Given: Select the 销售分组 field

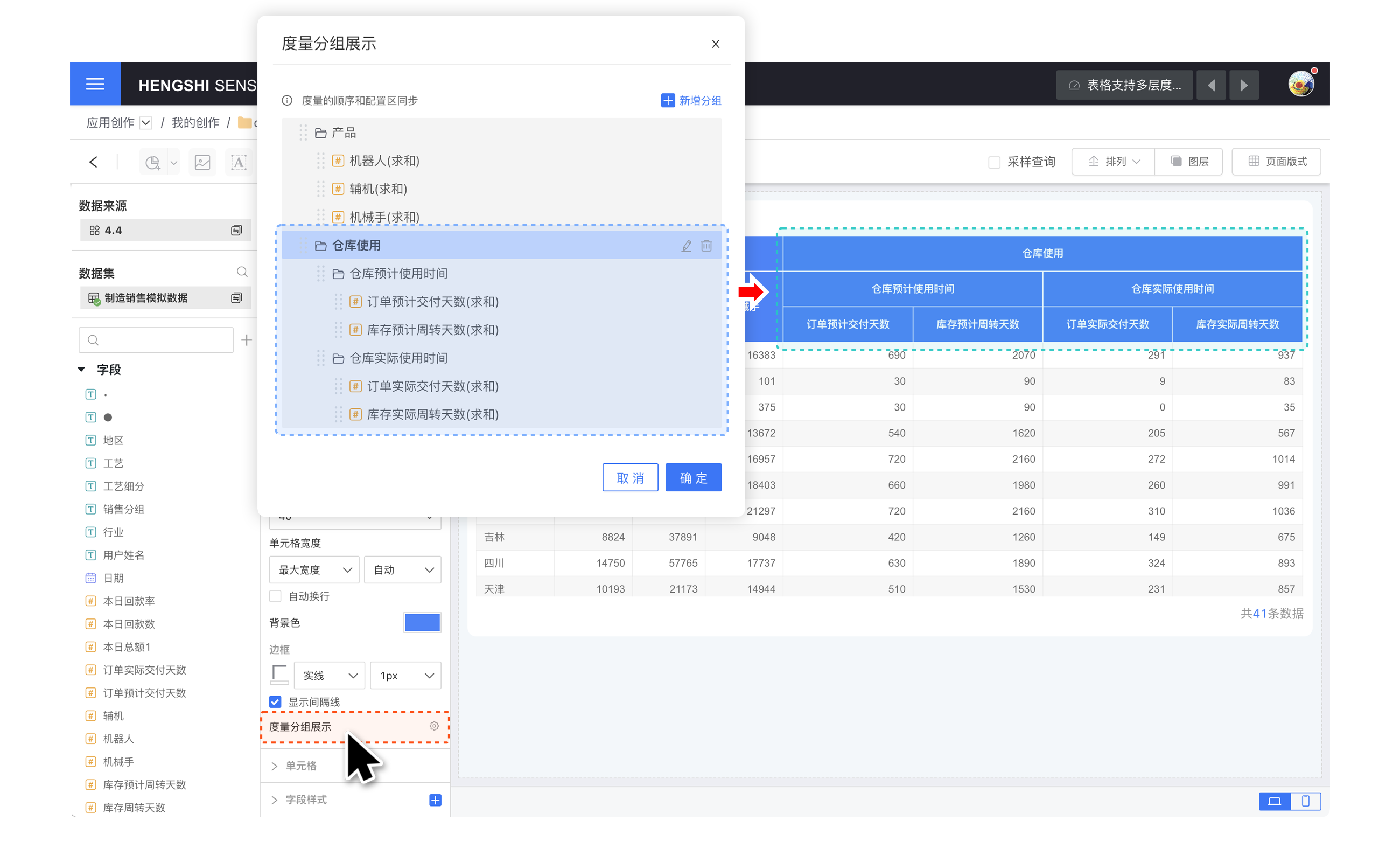Looking at the screenshot, I should [x=123, y=509].
